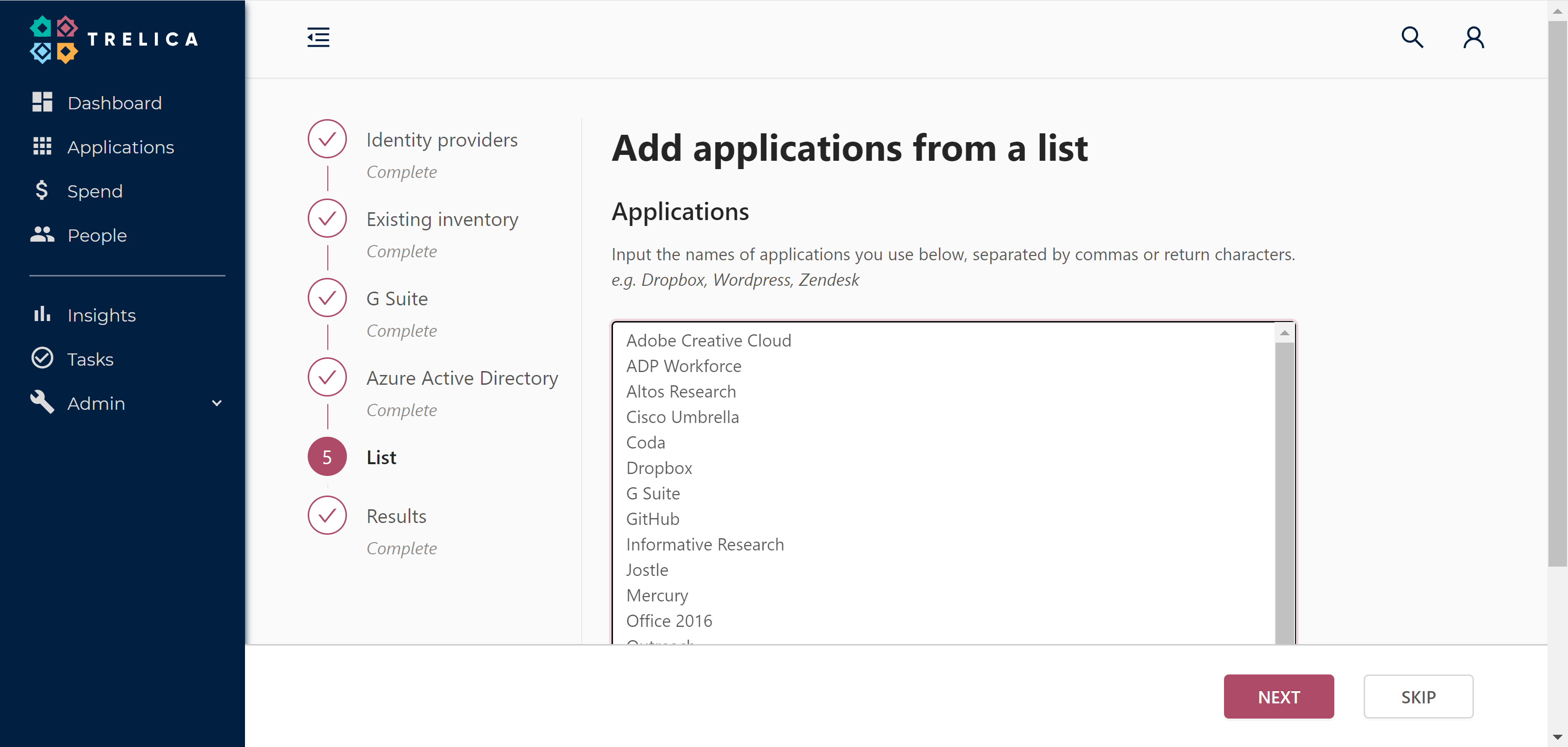The height and width of the screenshot is (747, 1568).
Task: Click the Tasks checkmark circle icon
Action: click(42, 358)
